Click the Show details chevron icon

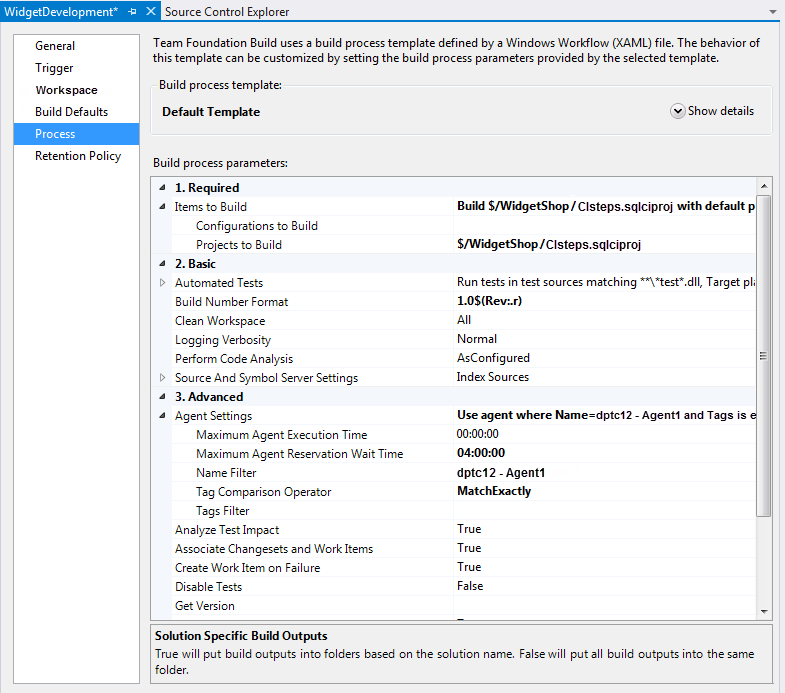[678, 111]
